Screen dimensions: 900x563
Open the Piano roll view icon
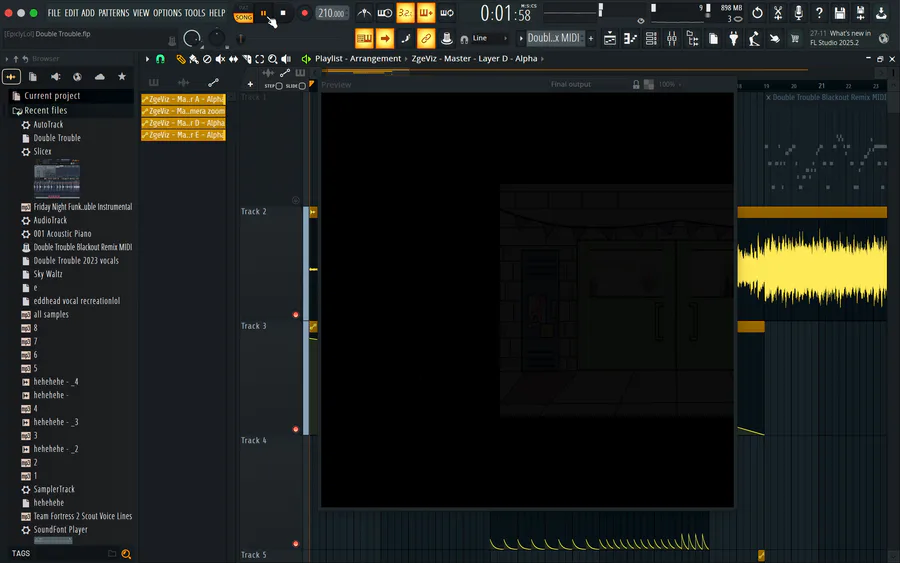click(x=630, y=38)
